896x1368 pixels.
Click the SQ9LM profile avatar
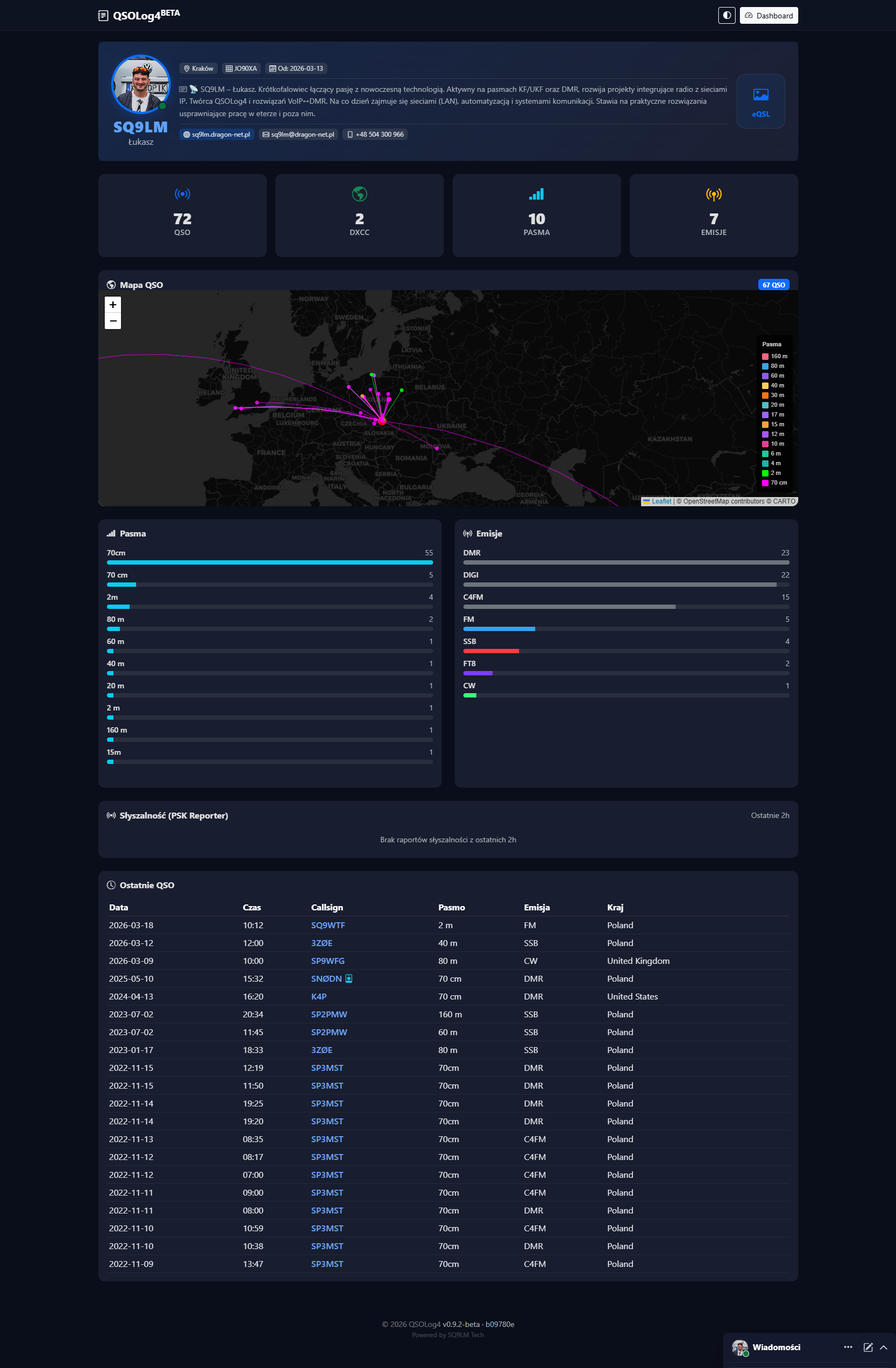[x=140, y=84]
